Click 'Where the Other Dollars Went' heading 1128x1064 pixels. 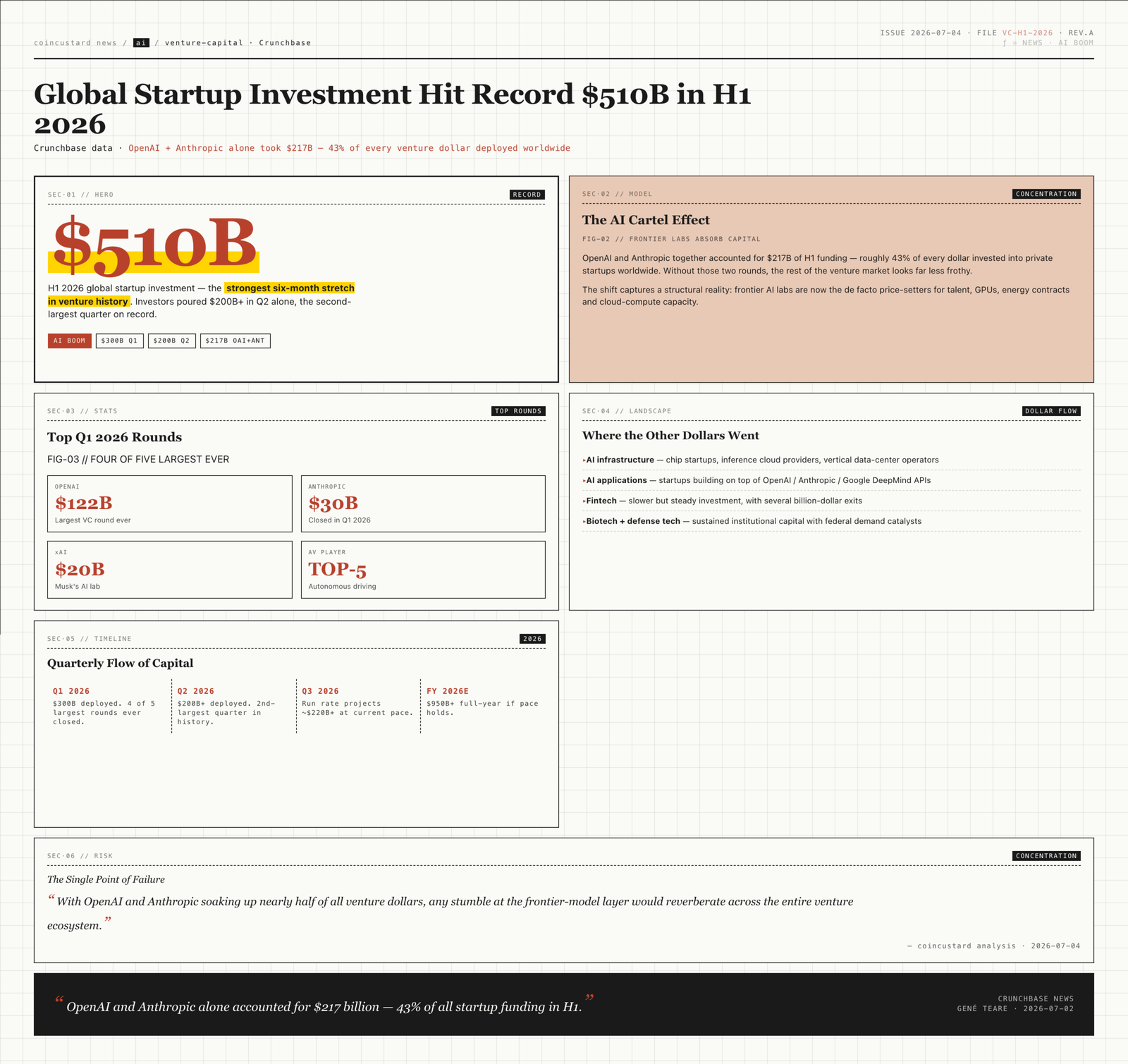pyautogui.click(x=670, y=436)
